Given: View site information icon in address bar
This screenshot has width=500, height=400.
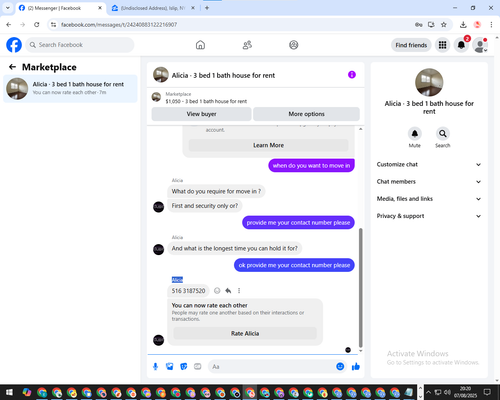Looking at the screenshot, I should click(54, 25).
